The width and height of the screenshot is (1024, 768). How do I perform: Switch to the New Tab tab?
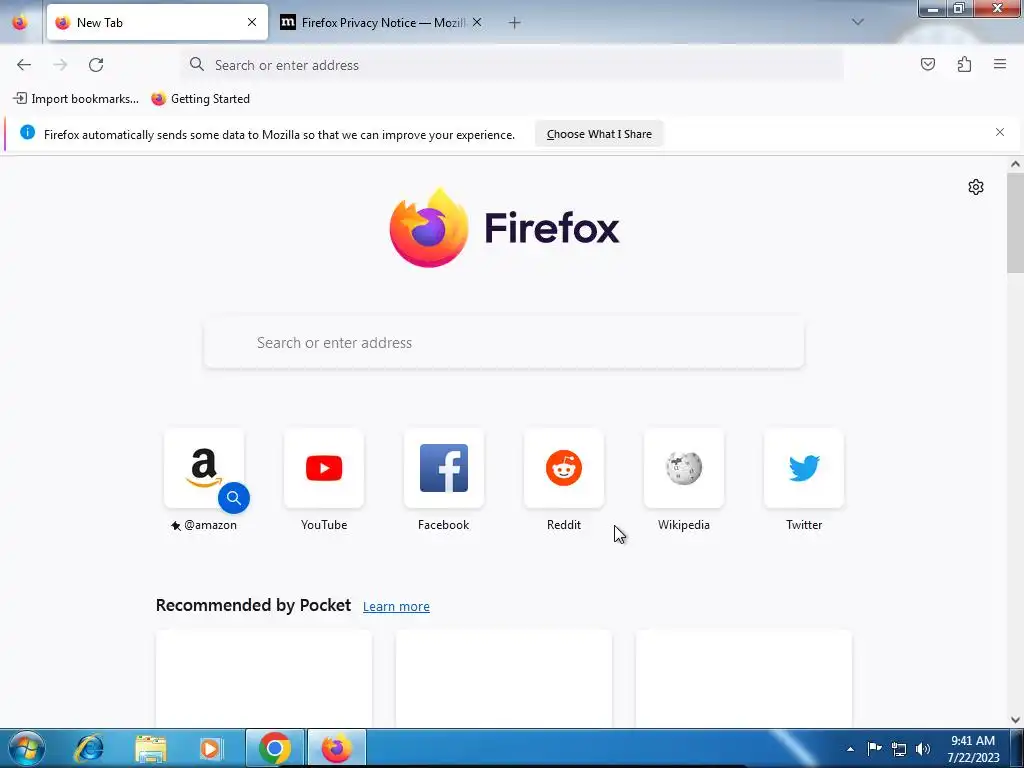point(157,22)
